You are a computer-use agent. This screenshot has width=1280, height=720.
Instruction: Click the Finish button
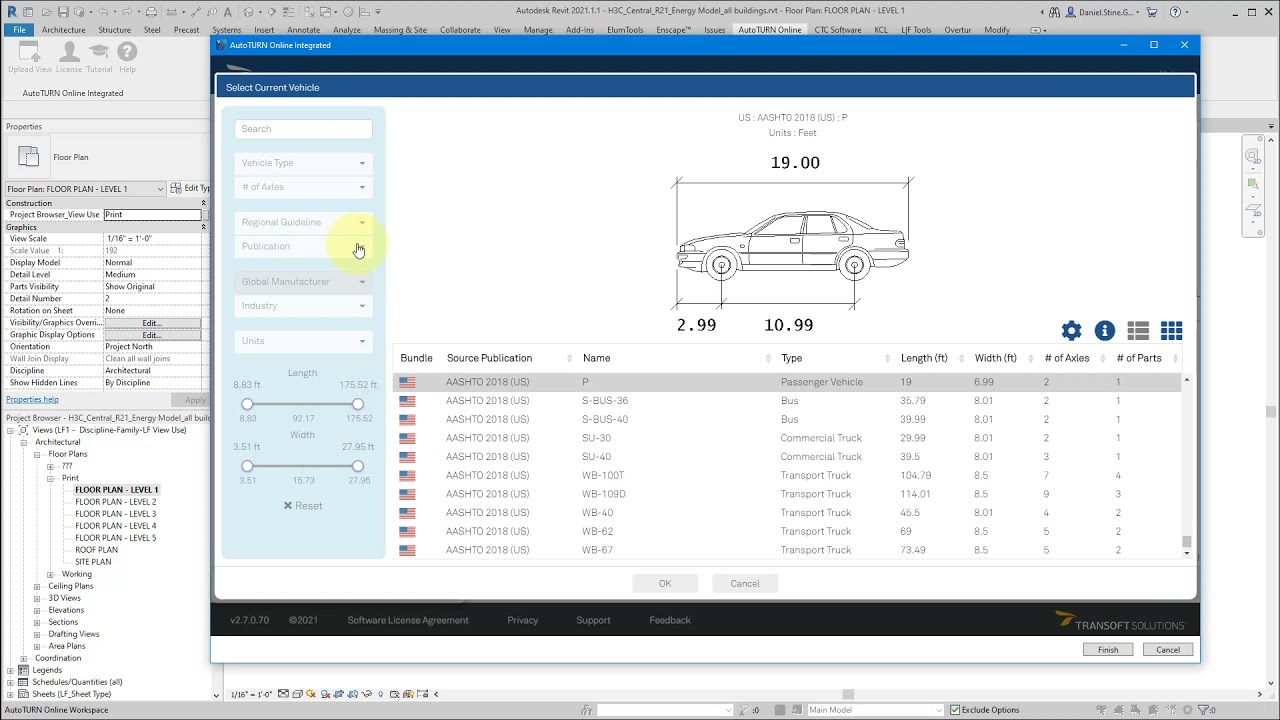pyautogui.click(x=1108, y=650)
